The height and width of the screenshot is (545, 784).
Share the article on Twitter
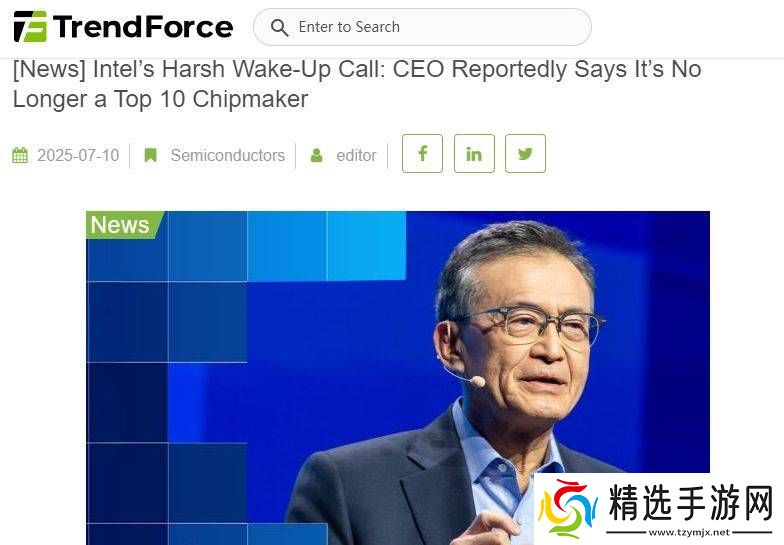coord(525,154)
